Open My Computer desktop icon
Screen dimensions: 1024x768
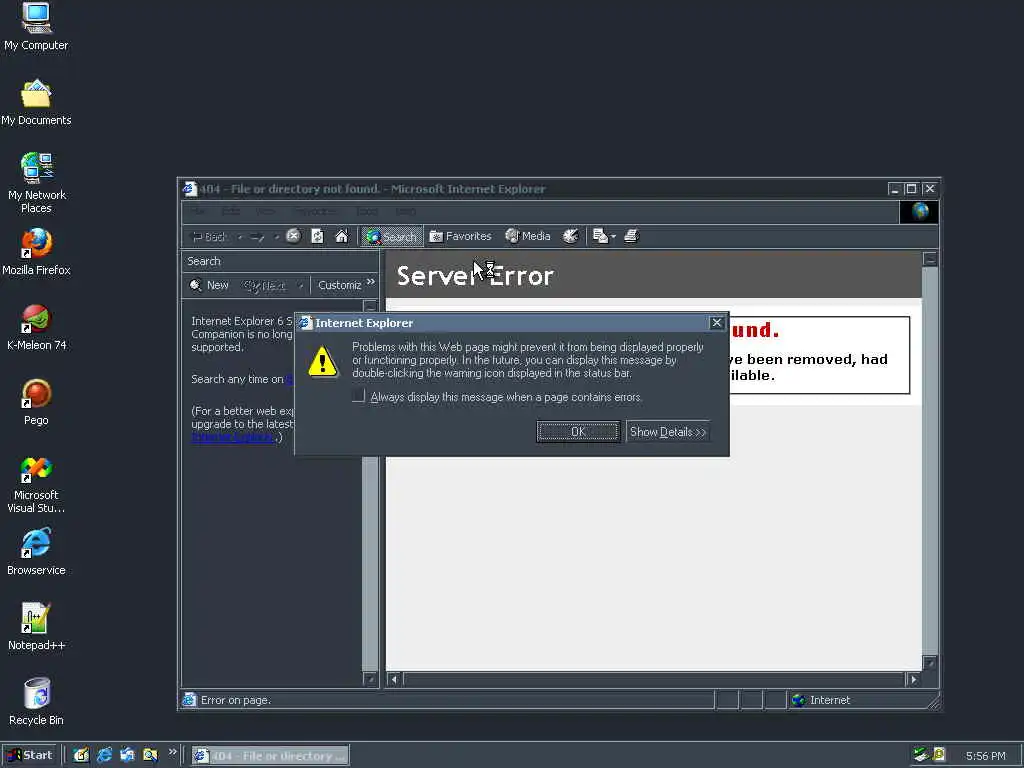(36, 26)
